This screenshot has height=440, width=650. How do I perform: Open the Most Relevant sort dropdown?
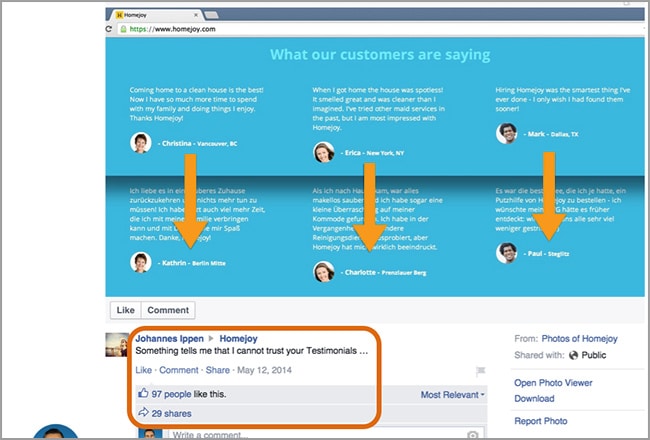click(x=452, y=395)
